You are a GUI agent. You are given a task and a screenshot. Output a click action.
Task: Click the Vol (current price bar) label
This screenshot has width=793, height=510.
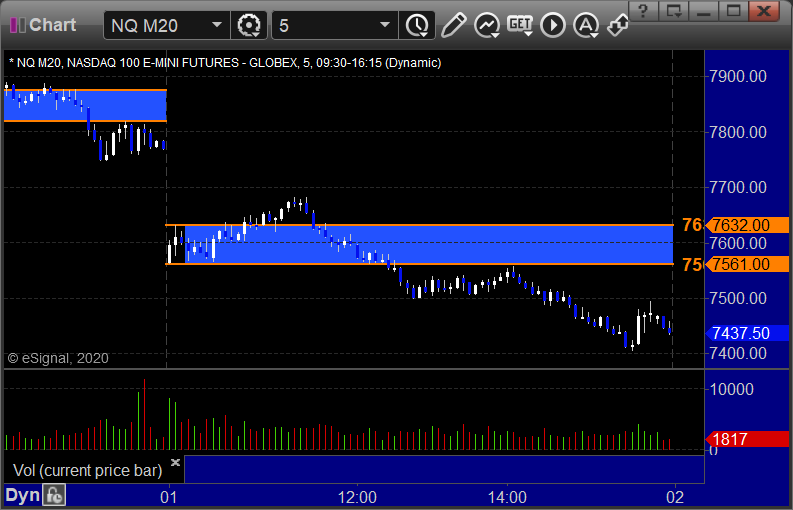87,471
